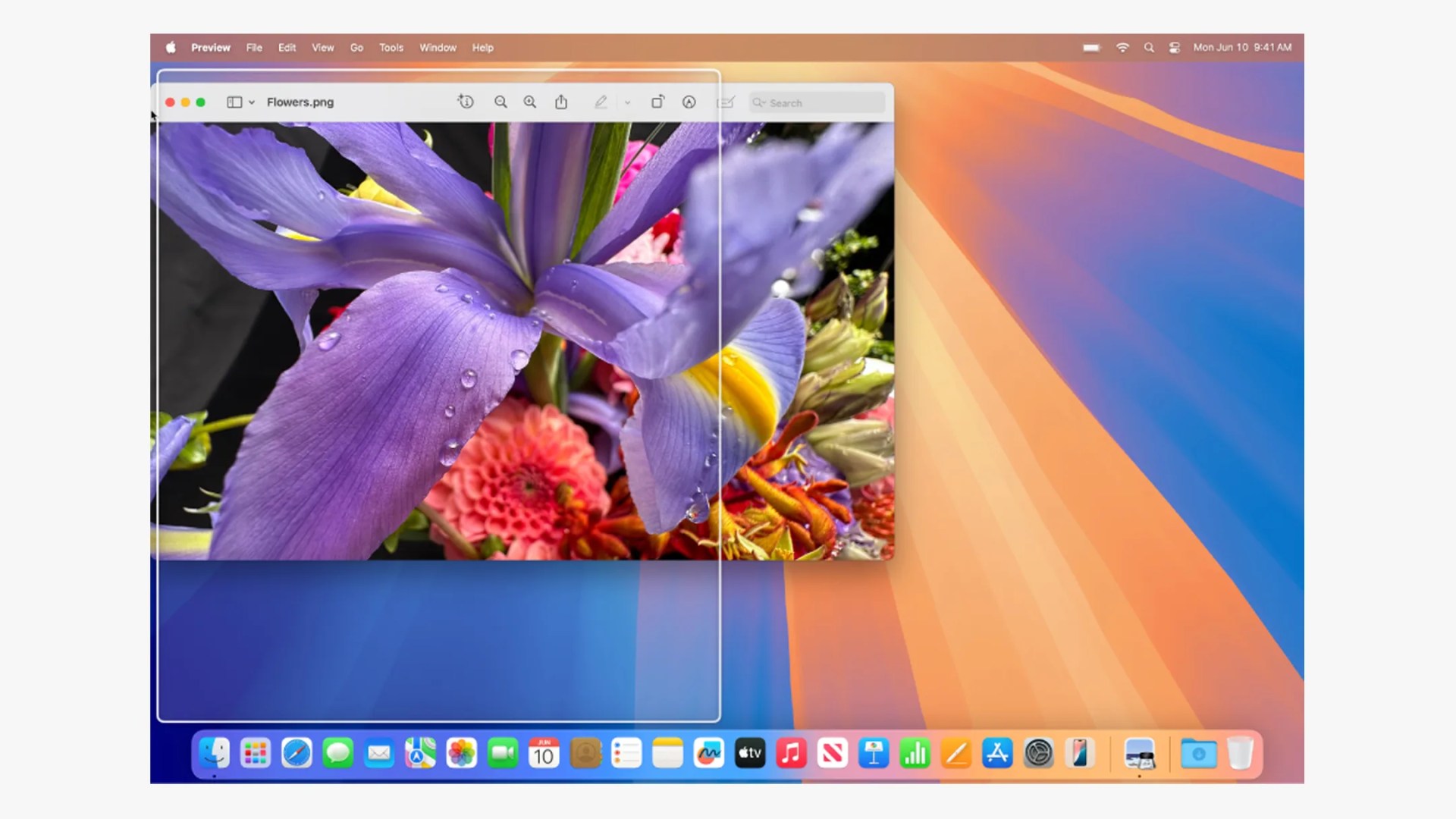Open the Help menu
The image size is (1456, 819).
483,47
